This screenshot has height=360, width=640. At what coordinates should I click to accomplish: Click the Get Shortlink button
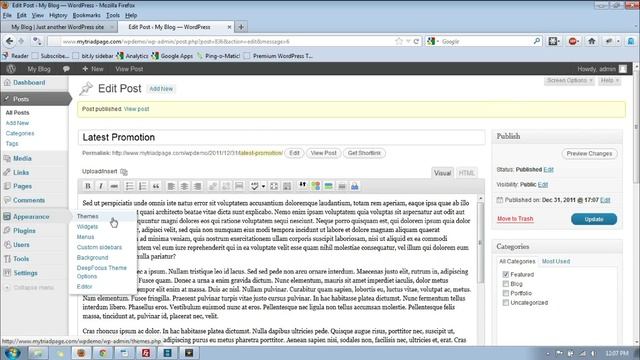[364, 153]
